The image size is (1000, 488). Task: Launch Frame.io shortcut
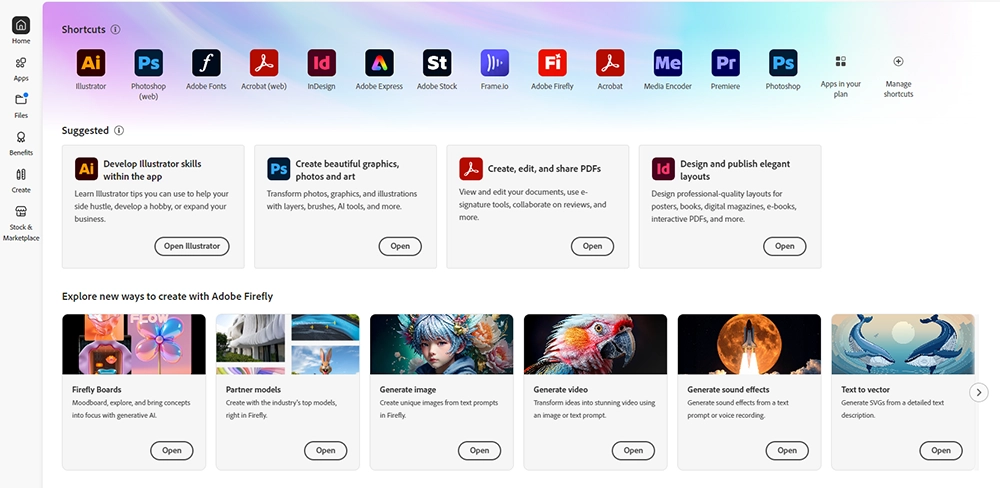click(x=494, y=63)
